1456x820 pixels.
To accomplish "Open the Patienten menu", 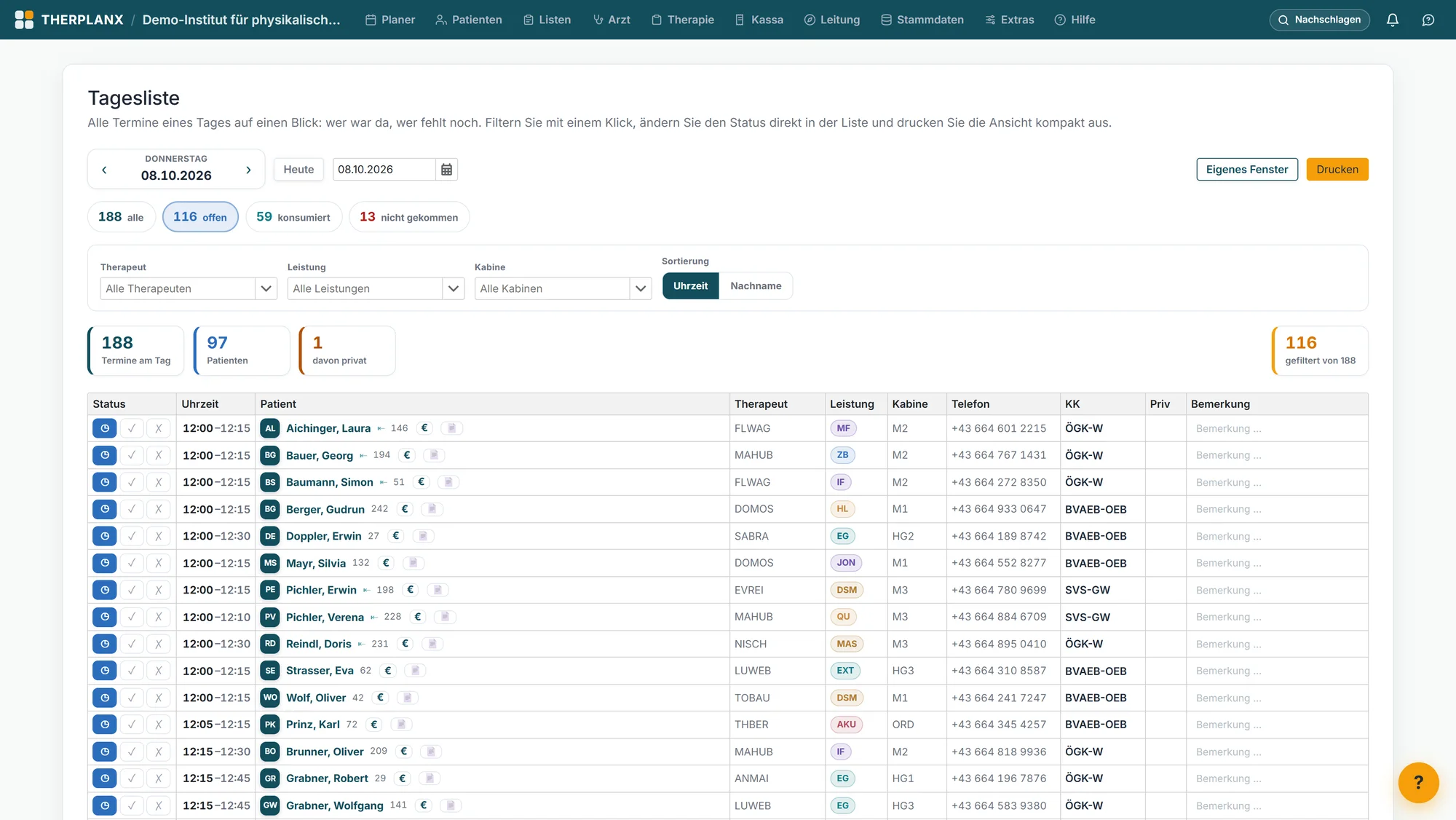I will click(469, 20).
